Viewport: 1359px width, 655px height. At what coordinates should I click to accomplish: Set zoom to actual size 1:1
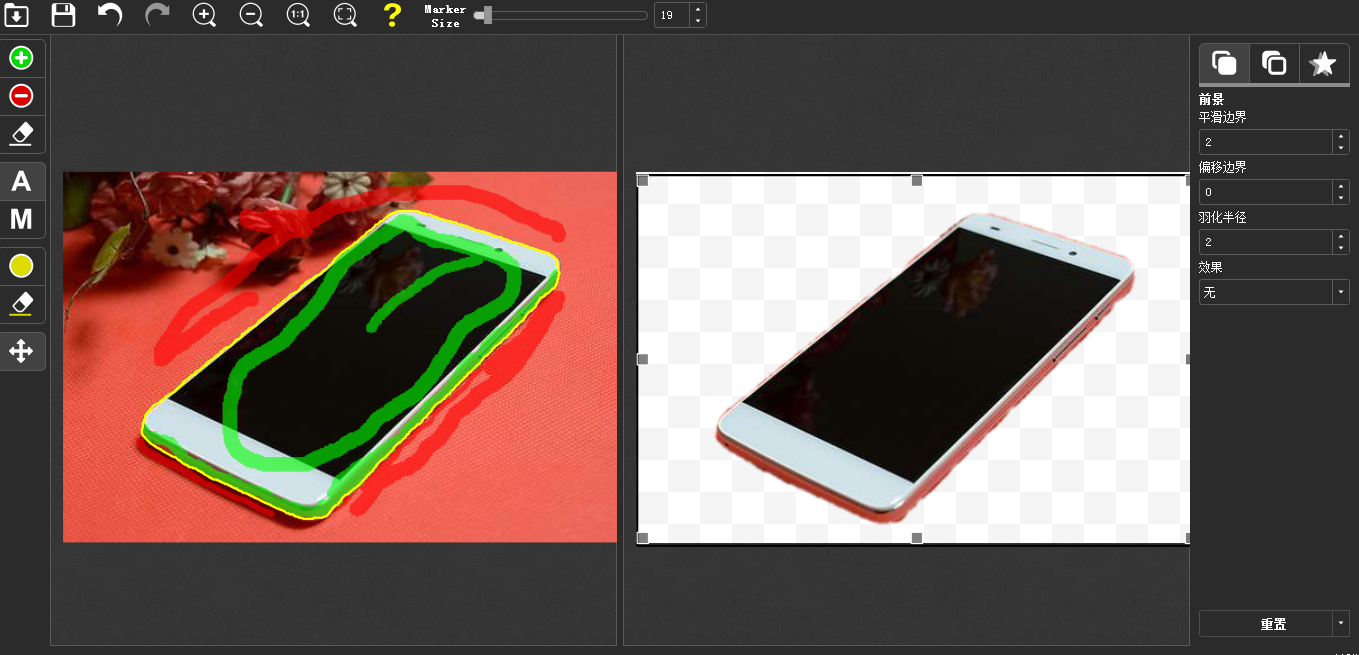tap(298, 15)
